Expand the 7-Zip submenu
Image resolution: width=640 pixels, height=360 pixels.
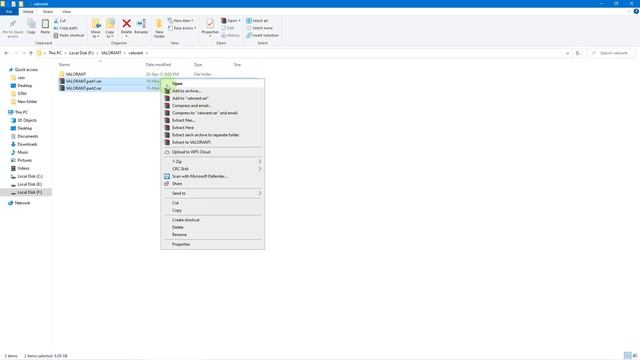point(212,162)
